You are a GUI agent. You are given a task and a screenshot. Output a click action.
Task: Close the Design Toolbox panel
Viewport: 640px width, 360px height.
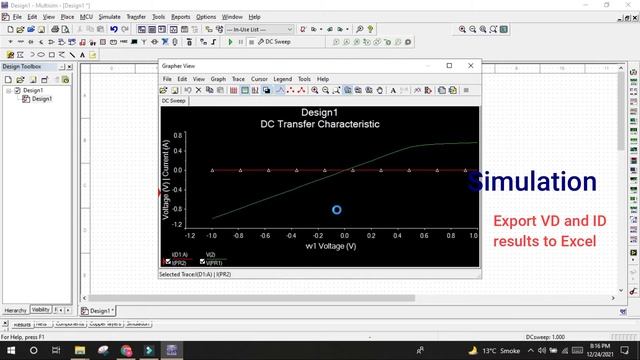coord(70,67)
